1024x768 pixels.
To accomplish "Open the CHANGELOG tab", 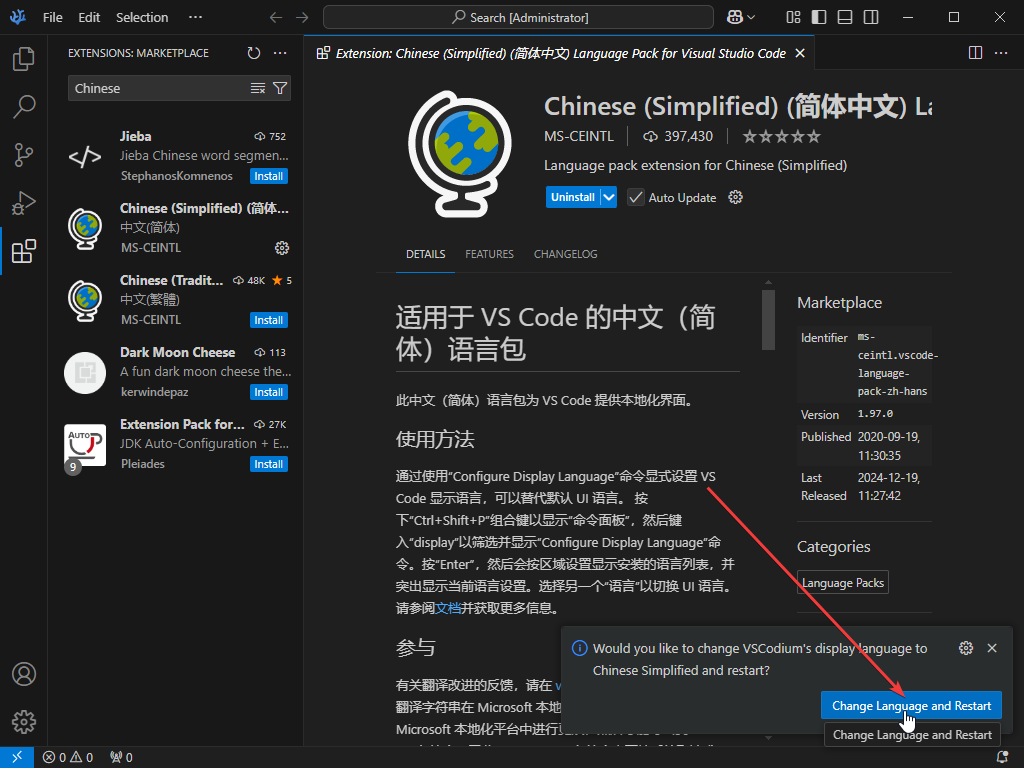I will 565,254.
